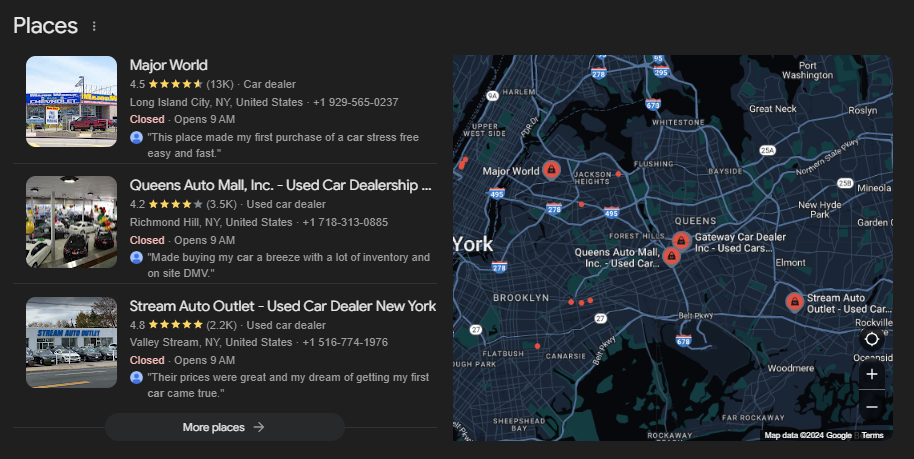The height and width of the screenshot is (459, 914).
Task: Click the Stream Auto Outlet photo
Action: tap(71, 342)
